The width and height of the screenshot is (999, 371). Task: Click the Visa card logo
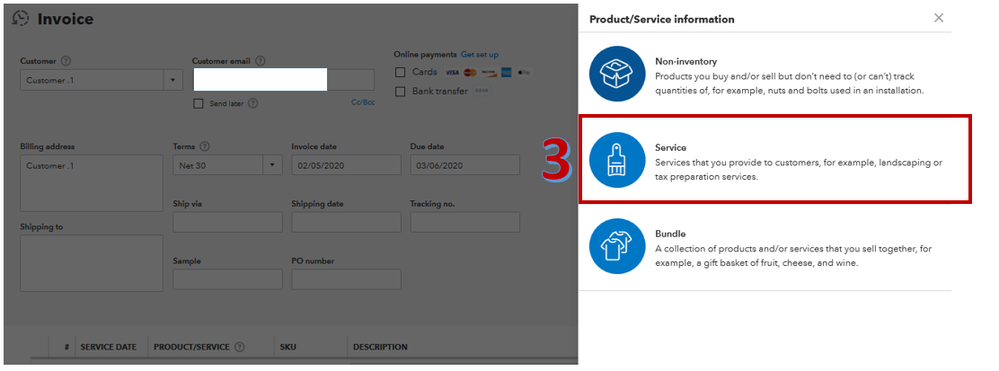pyautogui.click(x=452, y=73)
